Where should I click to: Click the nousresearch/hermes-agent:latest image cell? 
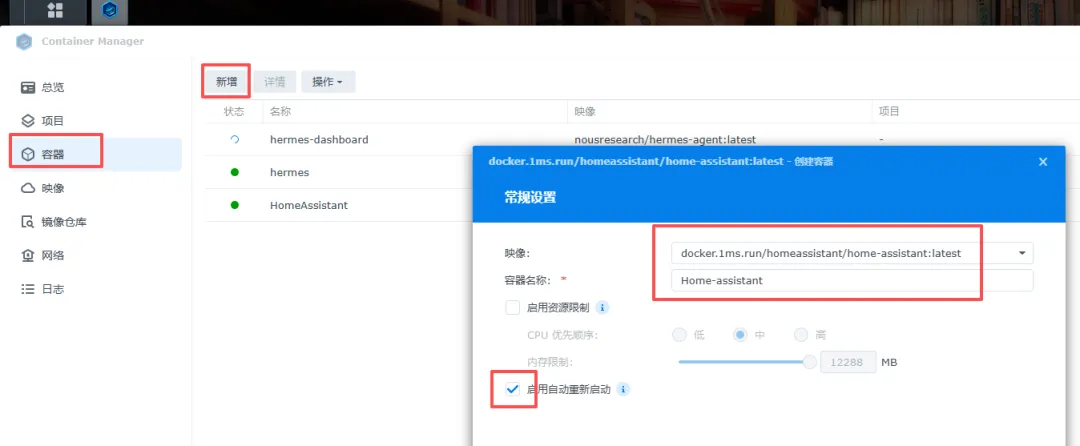[665, 140]
